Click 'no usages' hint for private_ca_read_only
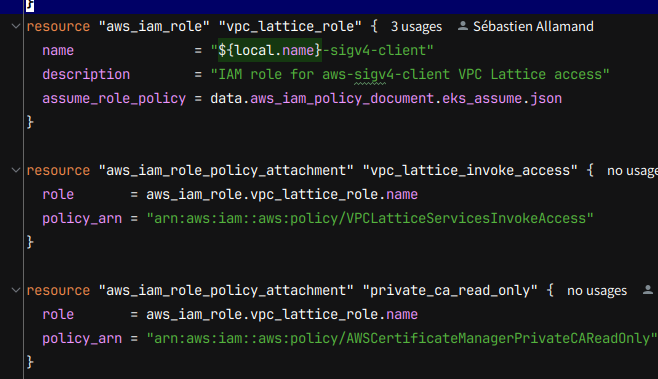This screenshot has width=658, height=379. [x=597, y=291]
